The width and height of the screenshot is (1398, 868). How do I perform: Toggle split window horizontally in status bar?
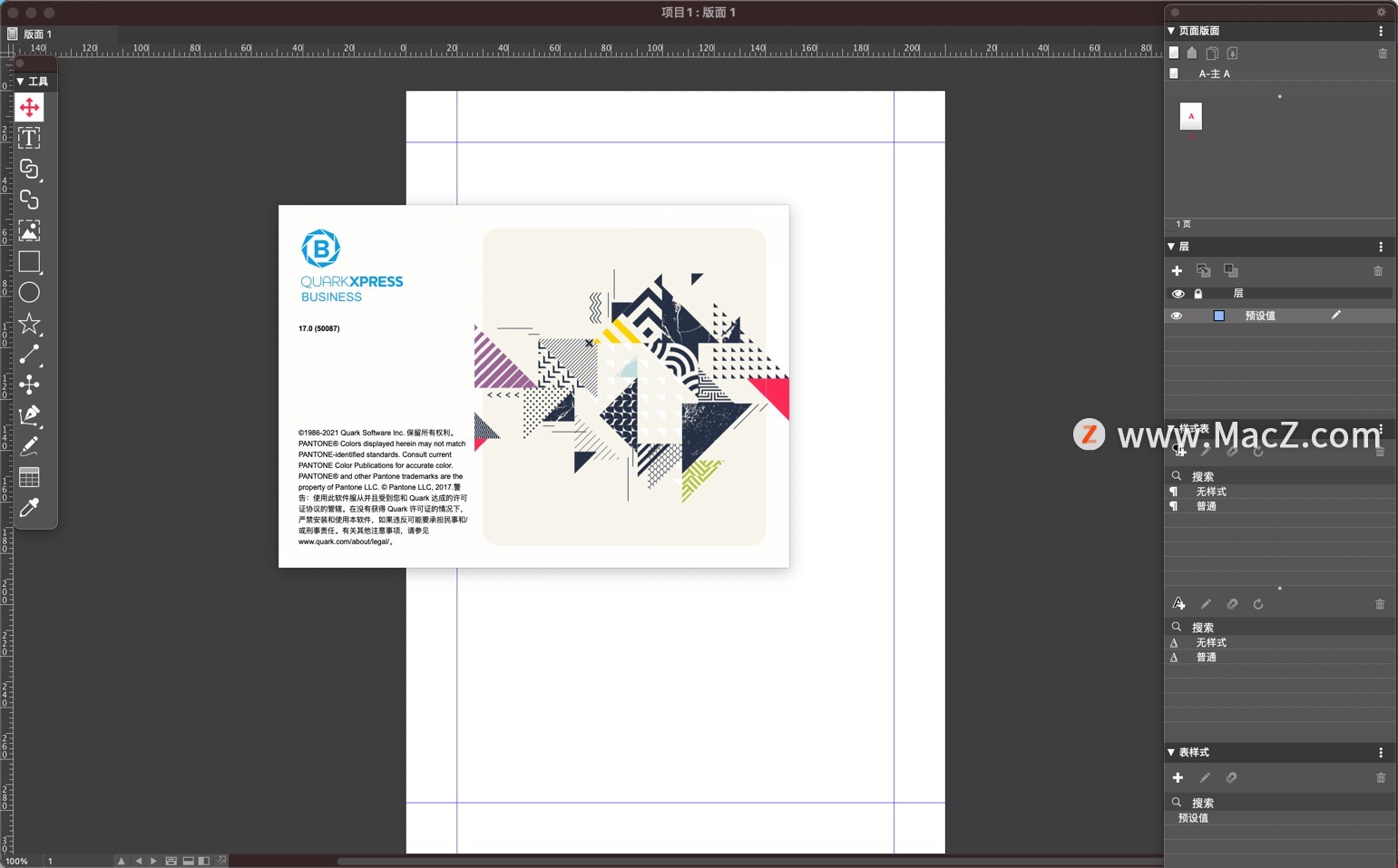coord(188,861)
